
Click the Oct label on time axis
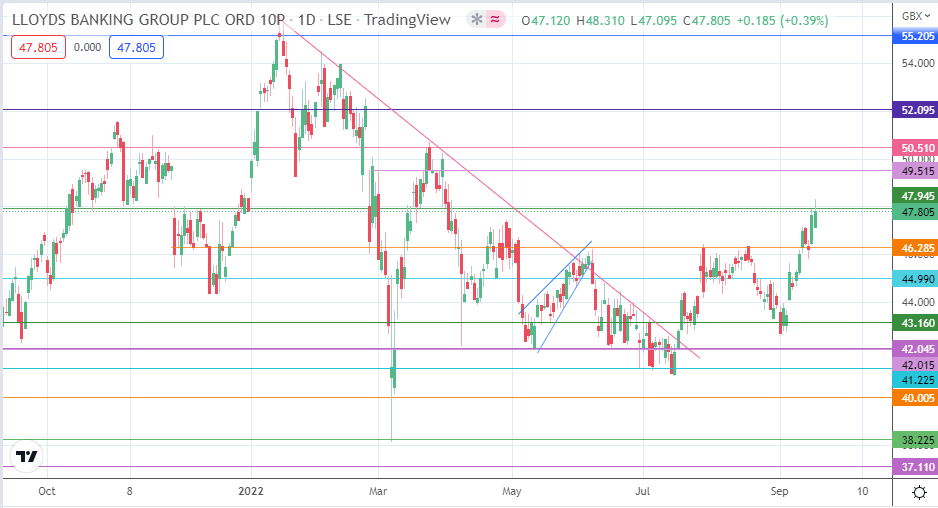(47, 491)
